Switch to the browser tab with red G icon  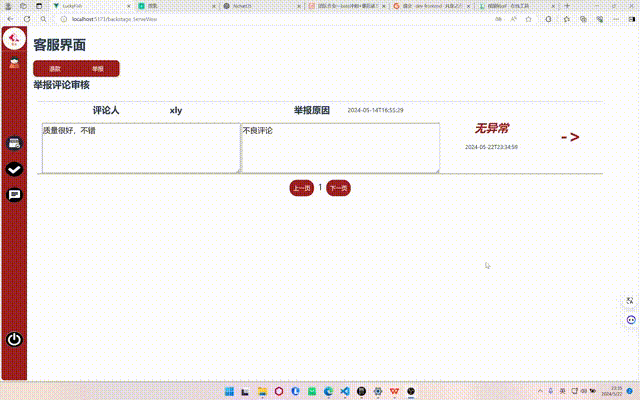(x=431, y=6)
